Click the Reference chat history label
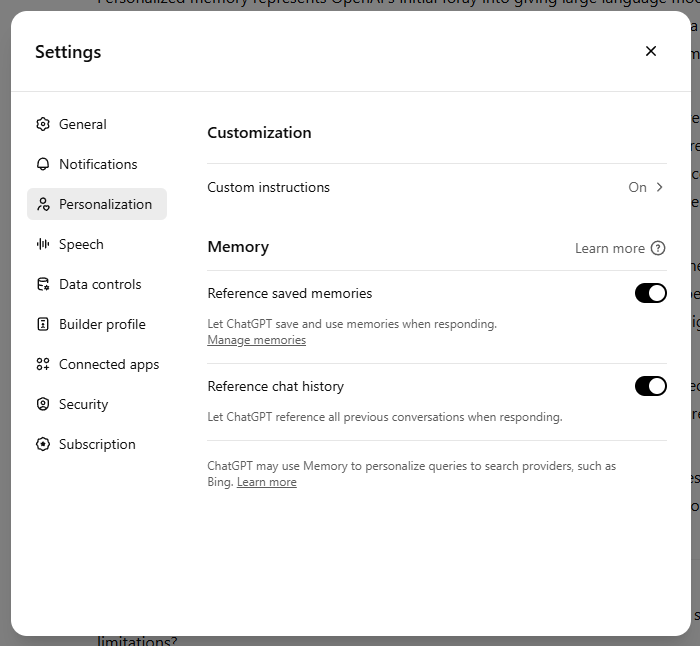This screenshot has height=646, width=700. [275, 386]
